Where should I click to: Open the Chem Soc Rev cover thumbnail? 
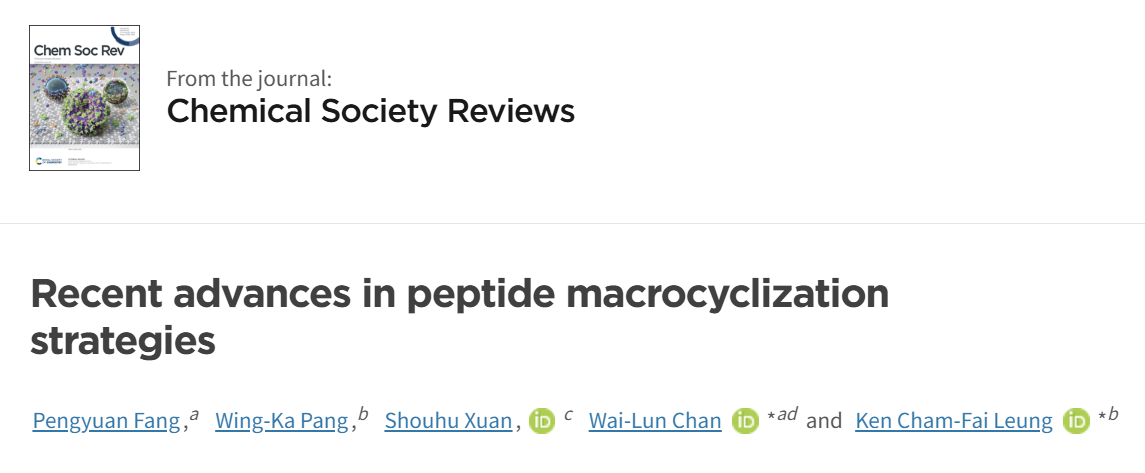pyautogui.click(x=85, y=99)
